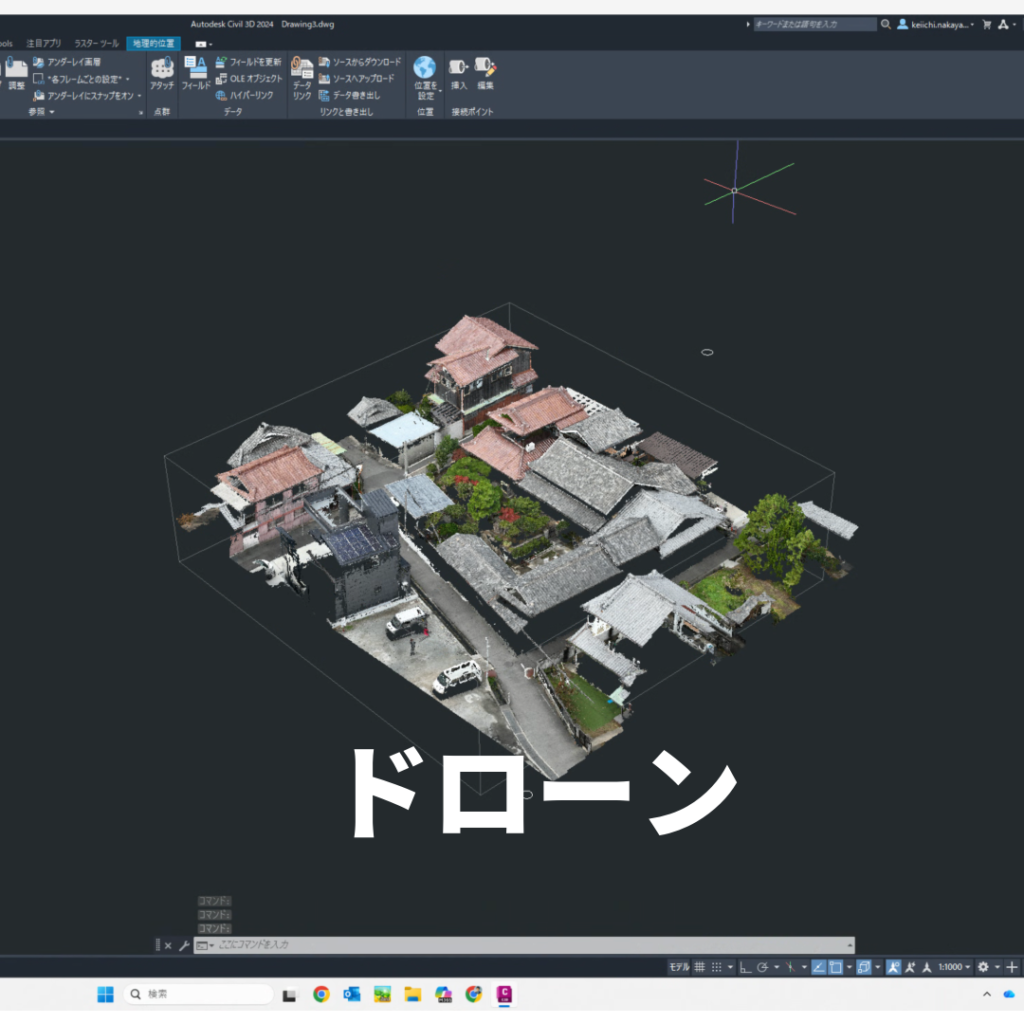Switch to the 注目アプリ ribbon tab
Image resolution: width=1024 pixels, height=1024 pixels.
pyautogui.click(x=44, y=44)
